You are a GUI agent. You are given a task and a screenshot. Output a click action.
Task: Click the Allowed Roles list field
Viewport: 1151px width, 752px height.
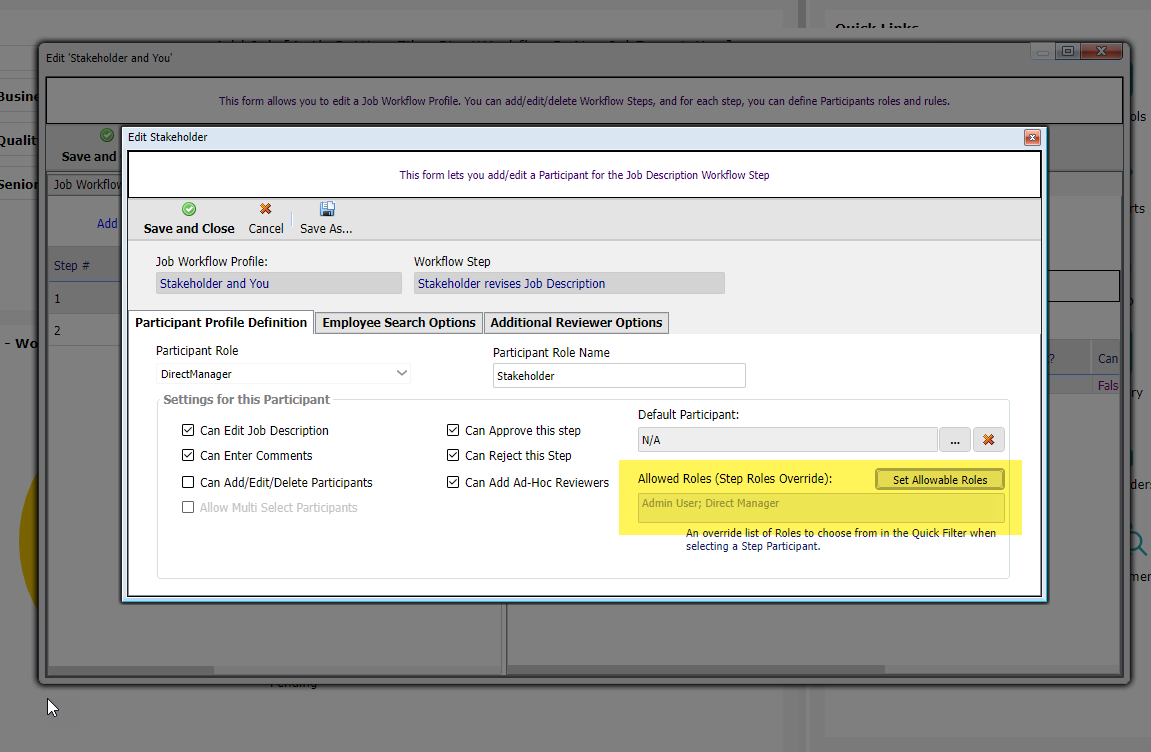pos(820,507)
